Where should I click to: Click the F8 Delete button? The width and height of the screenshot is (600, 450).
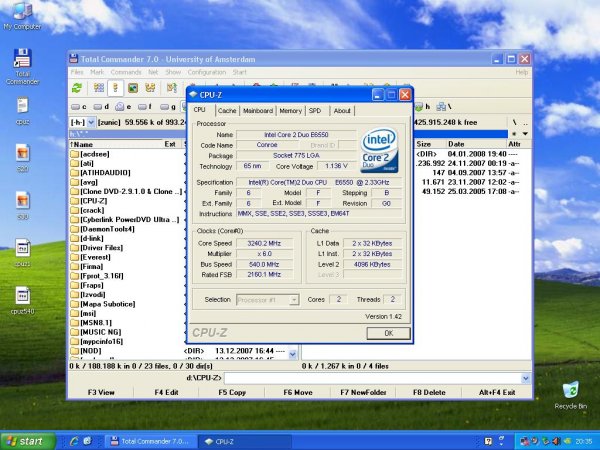[x=429, y=393]
